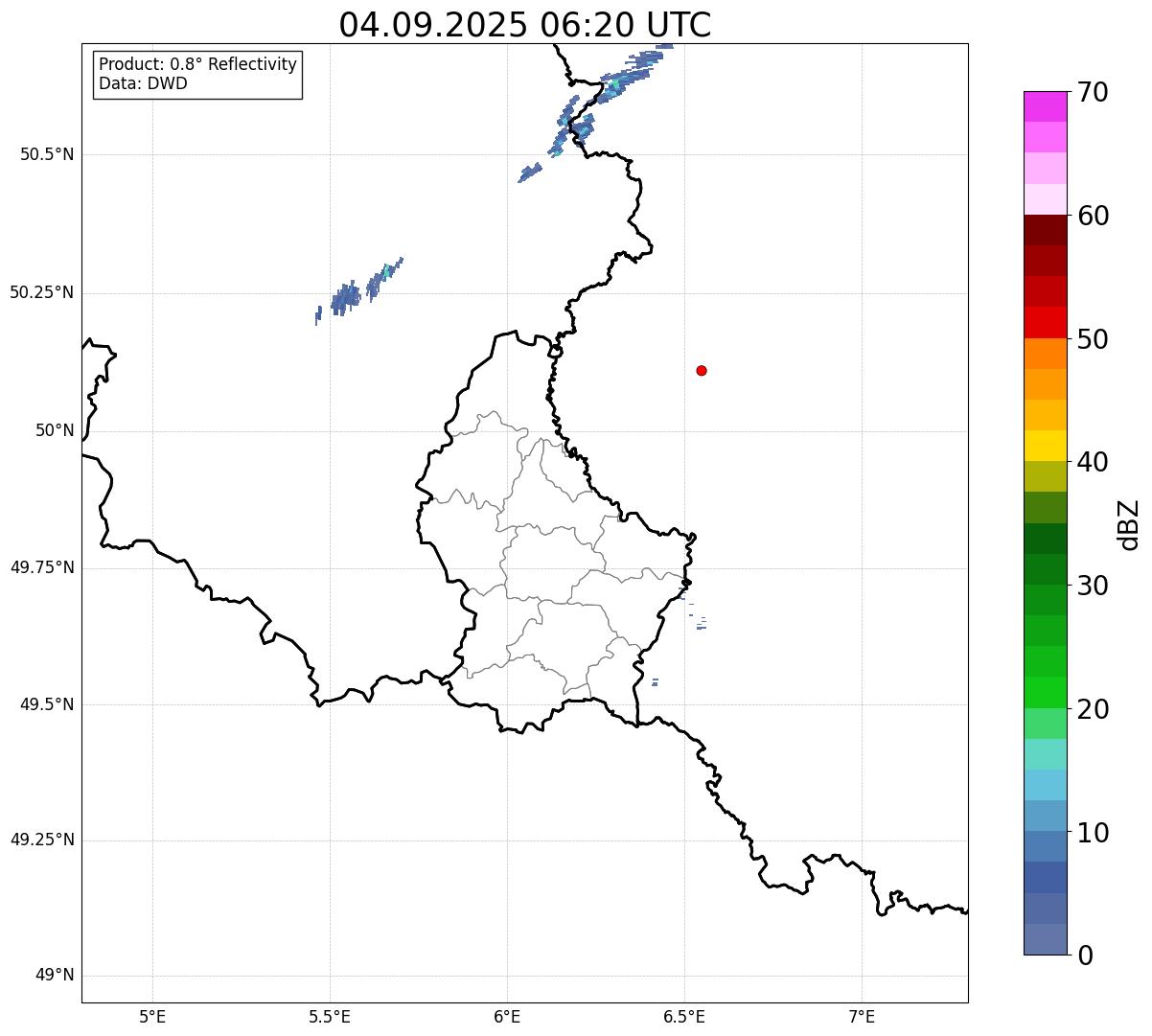Viewport: 1152px width, 1036px height.
Task: Click the cyan colorbar segment between 10 and 20
Action: pyautogui.click(x=1045, y=785)
